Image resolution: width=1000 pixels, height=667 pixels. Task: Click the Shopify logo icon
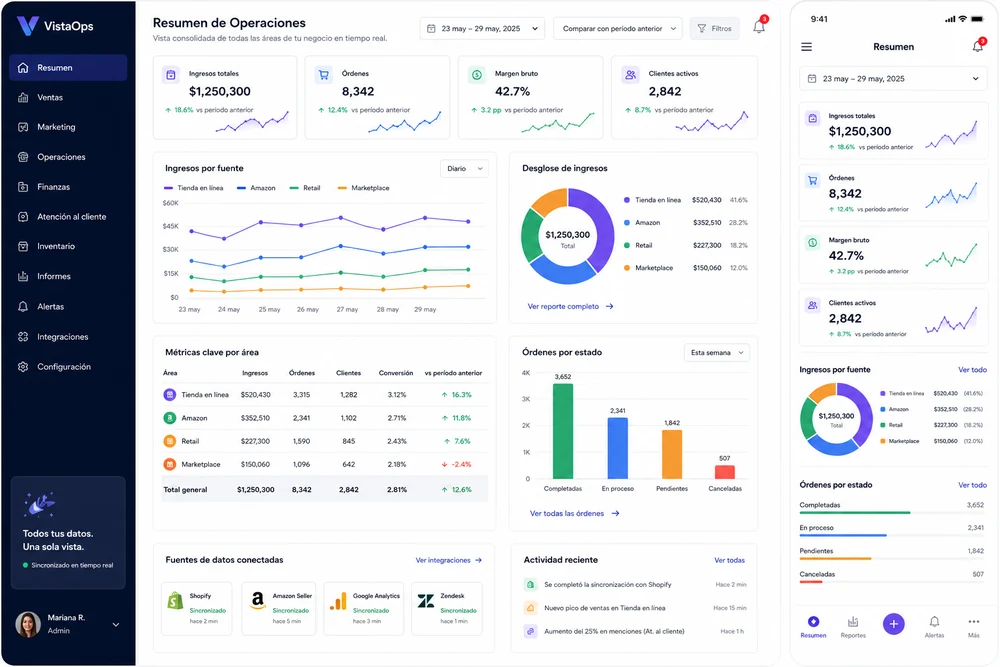click(175, 601)
